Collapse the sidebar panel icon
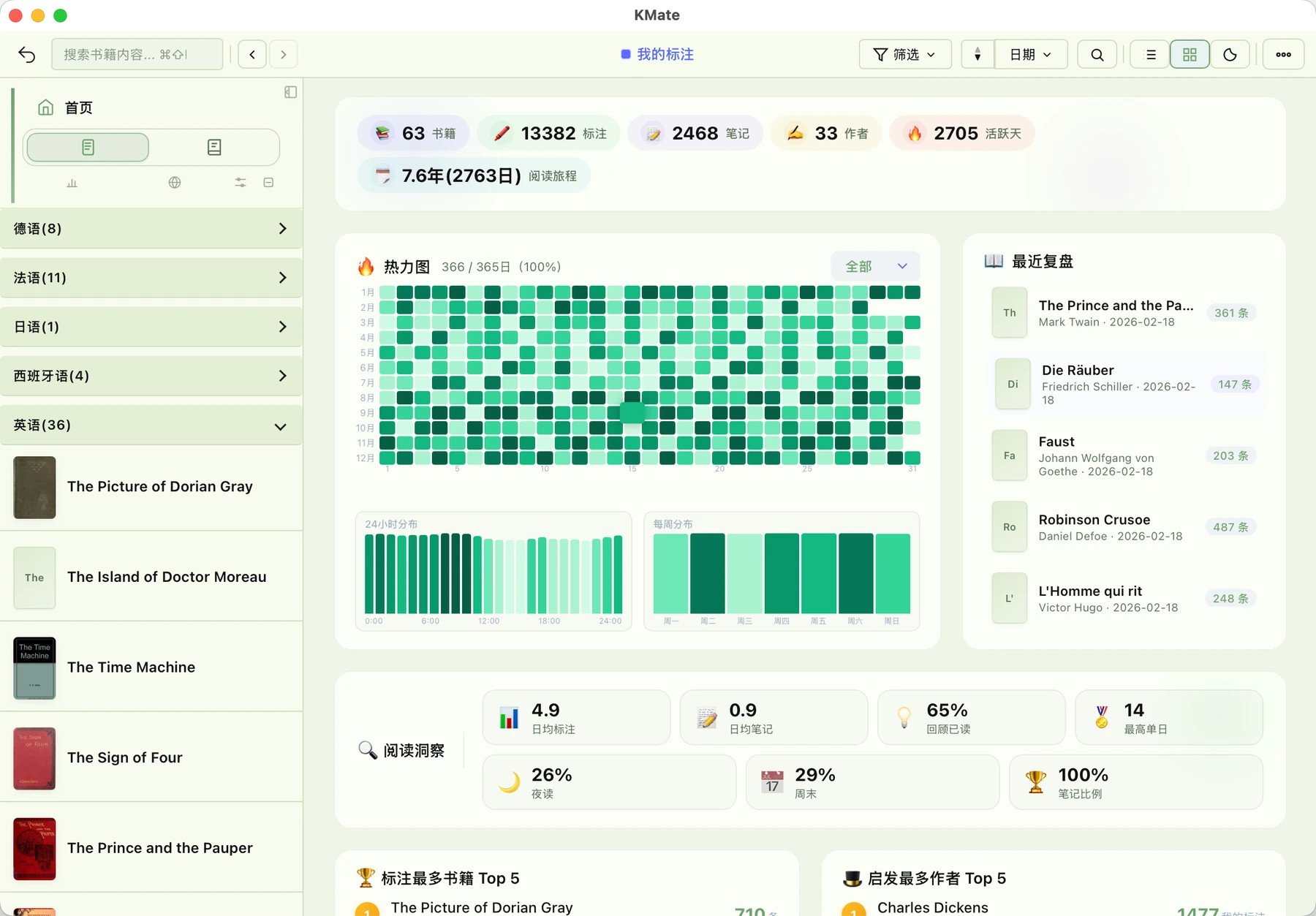The width and height of the screenshot is (1316, 916). point(290,92)
